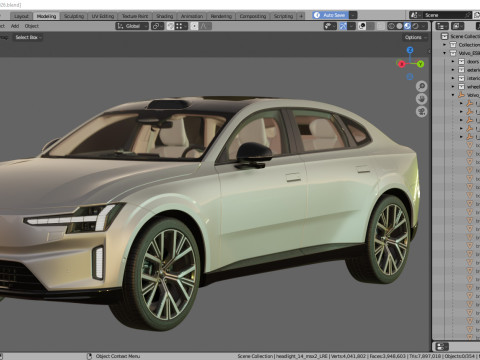Open the Sculpting workspace tab

click(x=74, y=16)
